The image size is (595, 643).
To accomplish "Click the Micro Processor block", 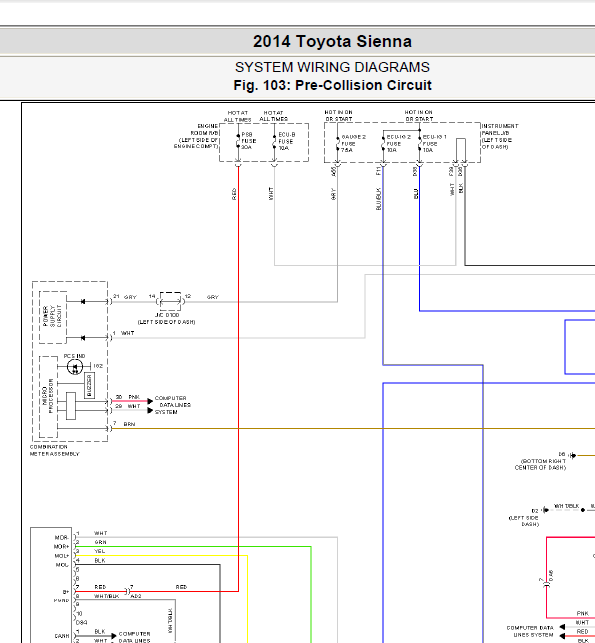I will pos(48,397).
